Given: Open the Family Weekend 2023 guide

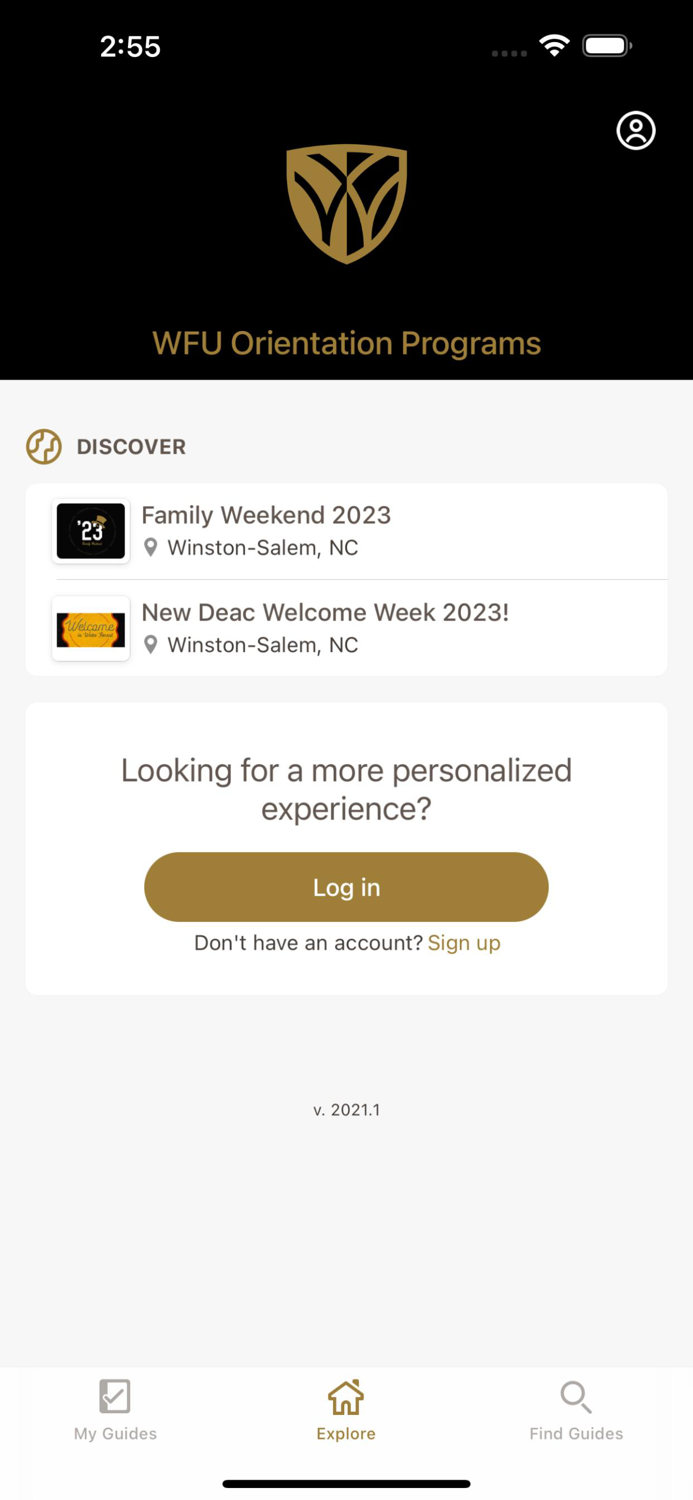Looking at the screenshot, I should [x=265, y=515].
